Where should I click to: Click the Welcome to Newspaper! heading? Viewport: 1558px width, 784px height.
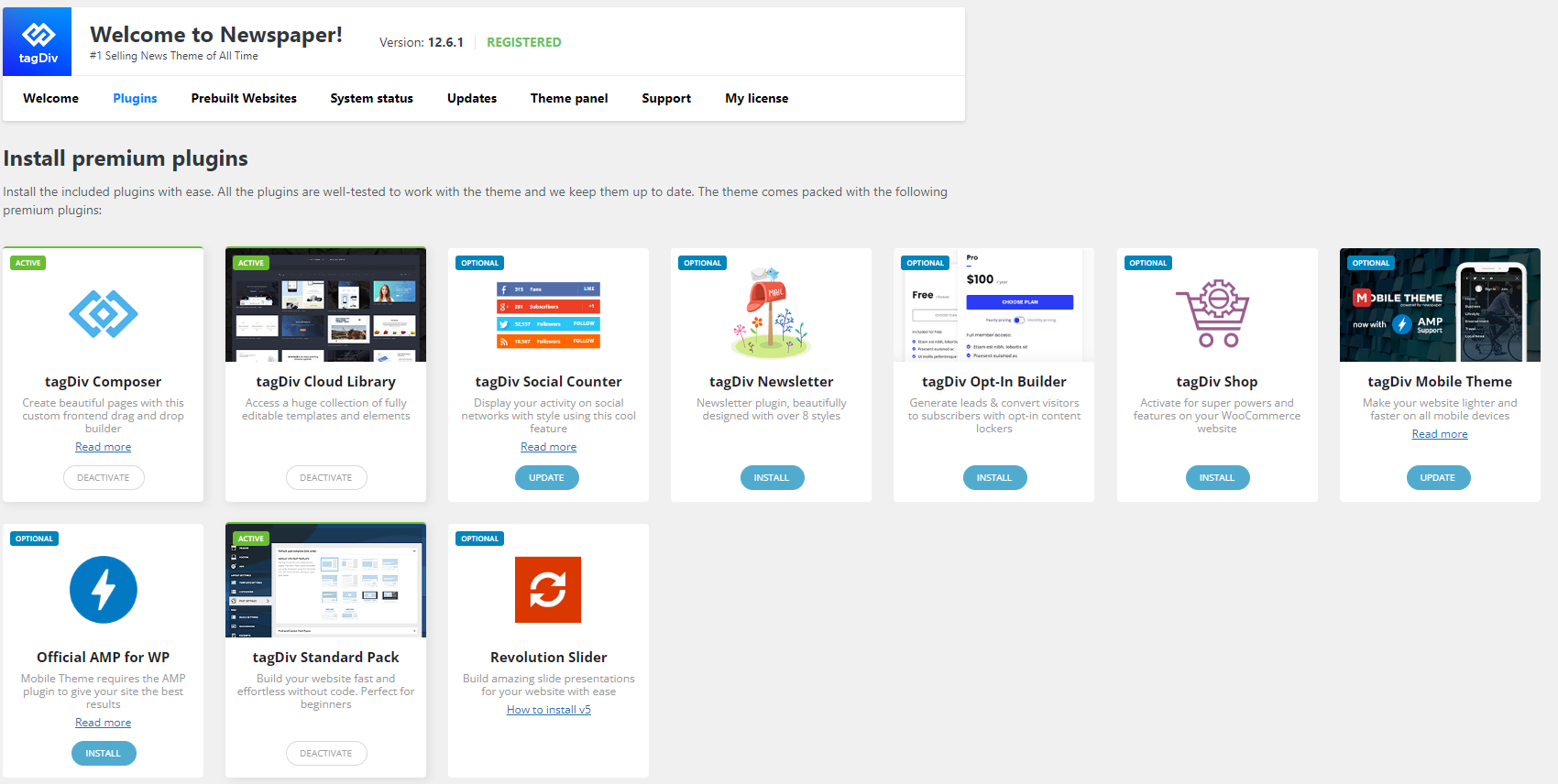click(x=216, y=35)
